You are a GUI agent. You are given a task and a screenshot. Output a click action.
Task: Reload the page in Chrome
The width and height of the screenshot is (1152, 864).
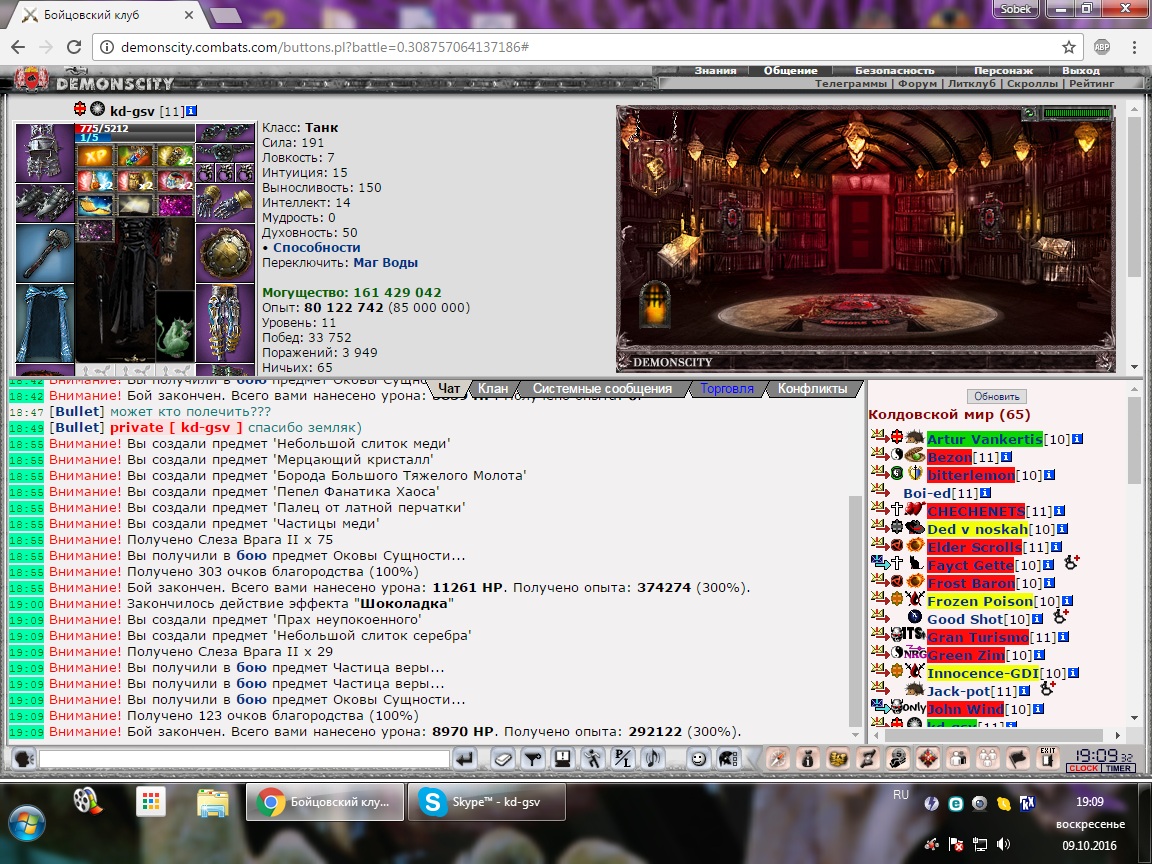(73, 47)
